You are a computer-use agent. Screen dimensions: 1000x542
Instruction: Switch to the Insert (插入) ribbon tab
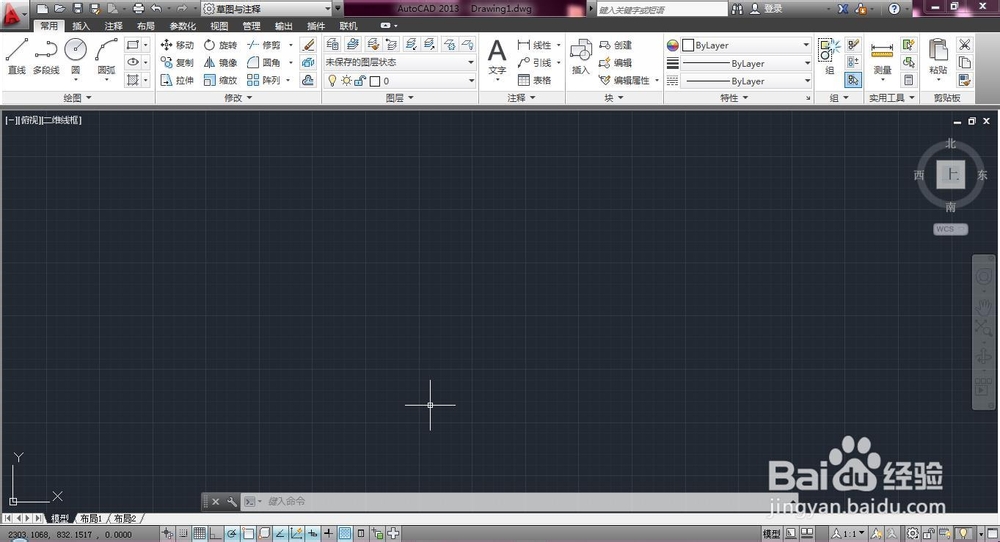81,26
